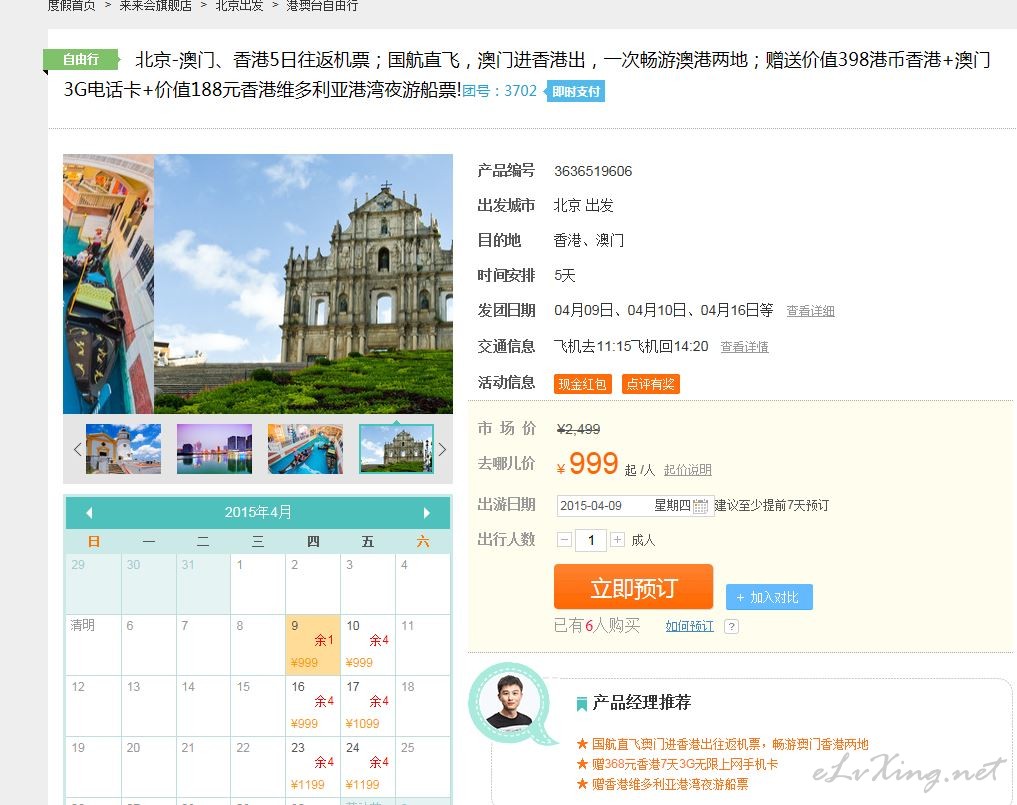Click the 出游日期 date input field
The image size is (1017, 805).
point(622,506)
